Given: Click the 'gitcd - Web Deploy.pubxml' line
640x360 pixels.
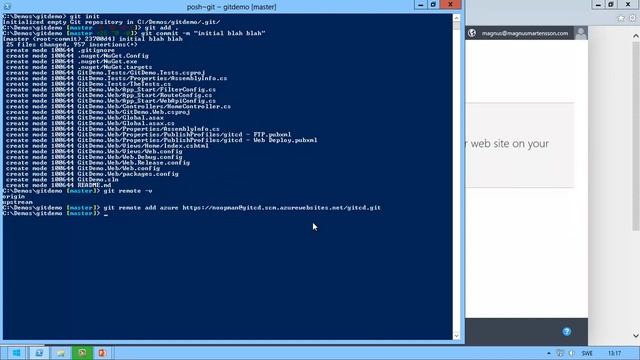Looking at the screenshot, I should coord(162,140).
